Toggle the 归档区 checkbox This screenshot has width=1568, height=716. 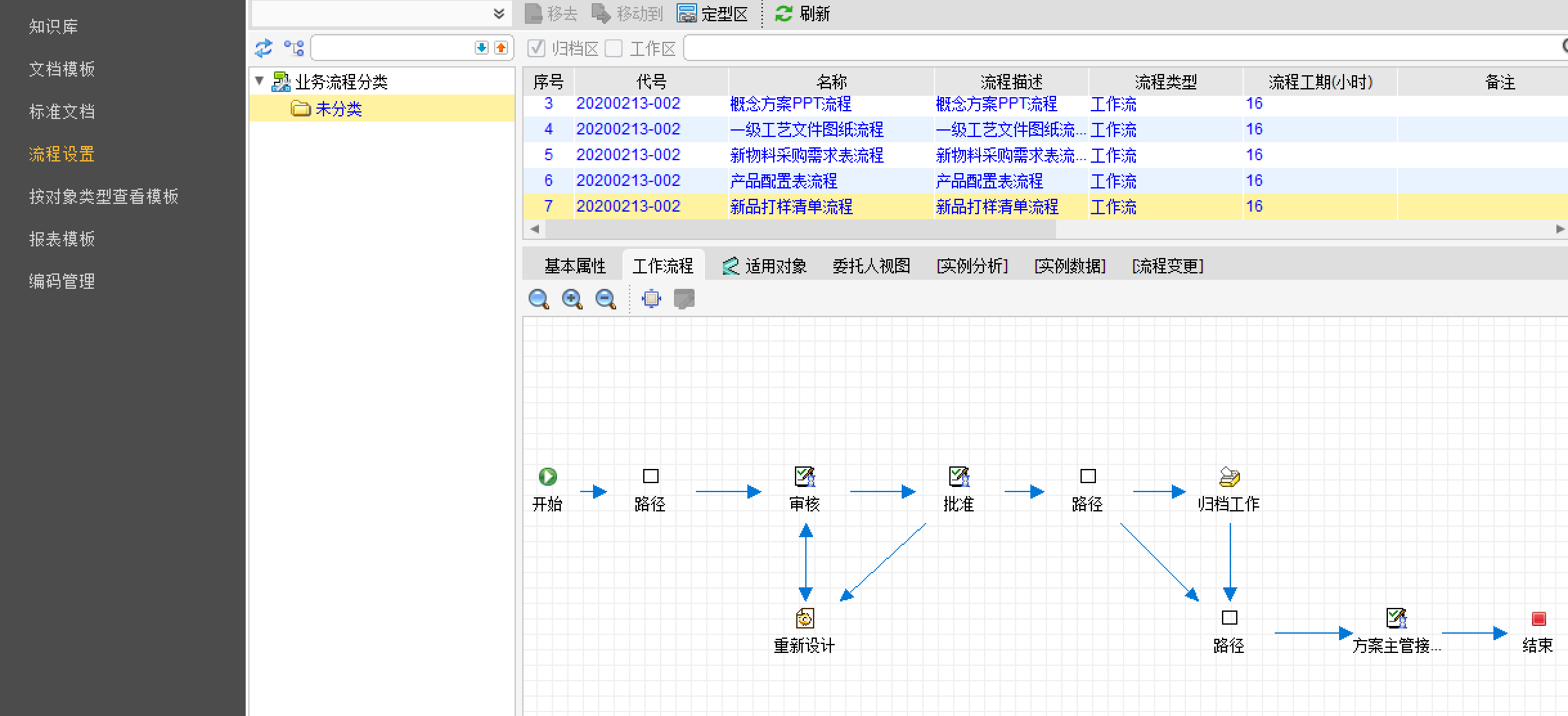(536, 48)
